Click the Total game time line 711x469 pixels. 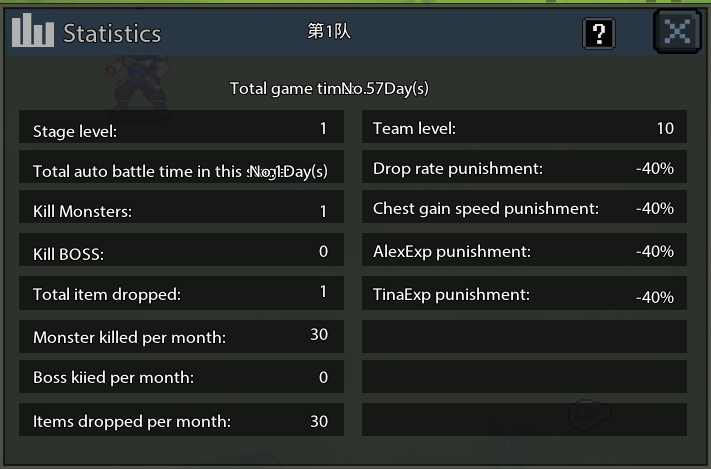[329, 88]
